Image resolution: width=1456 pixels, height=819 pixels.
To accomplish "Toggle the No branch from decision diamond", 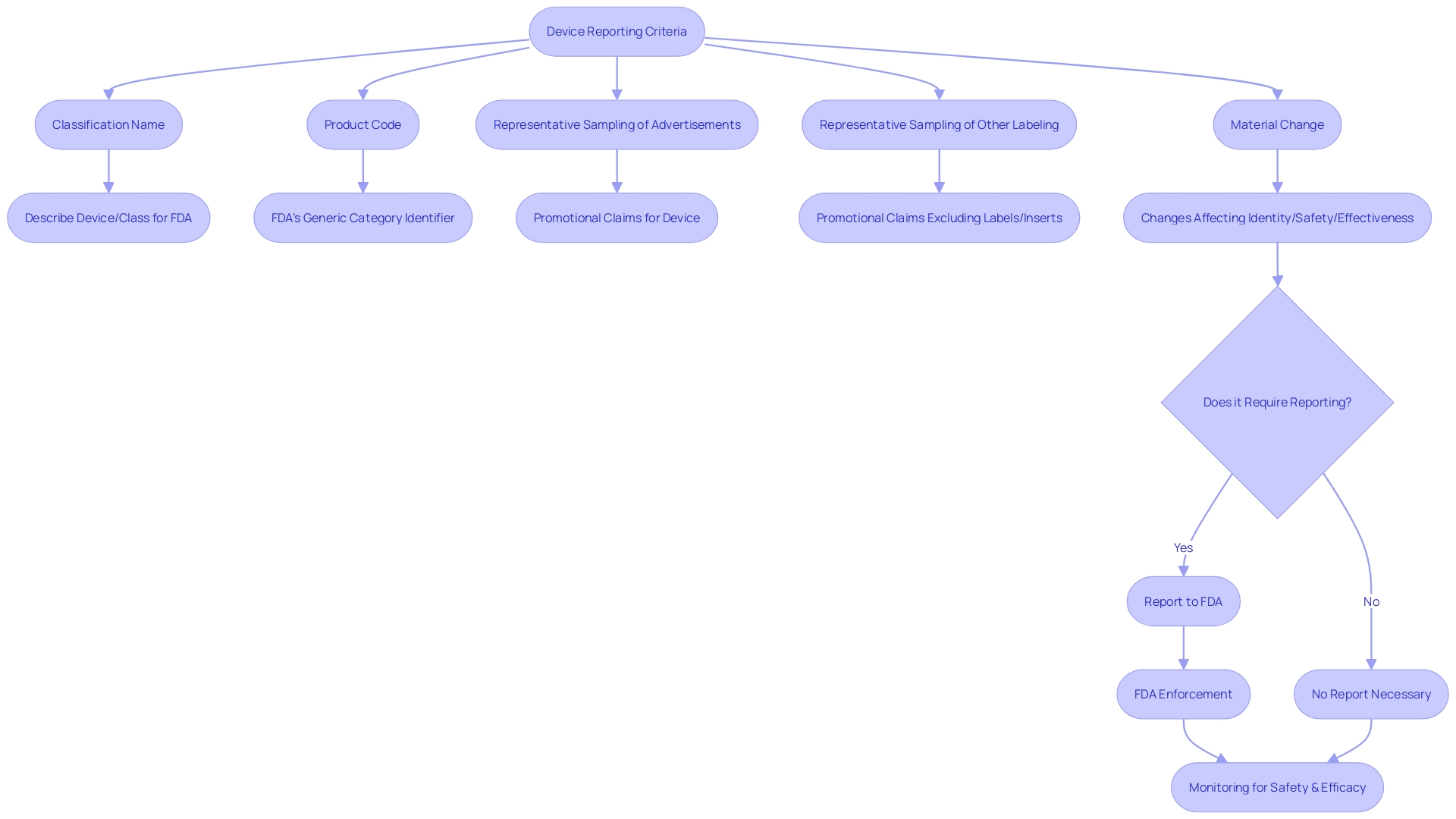I will [x=1371, y=601].
